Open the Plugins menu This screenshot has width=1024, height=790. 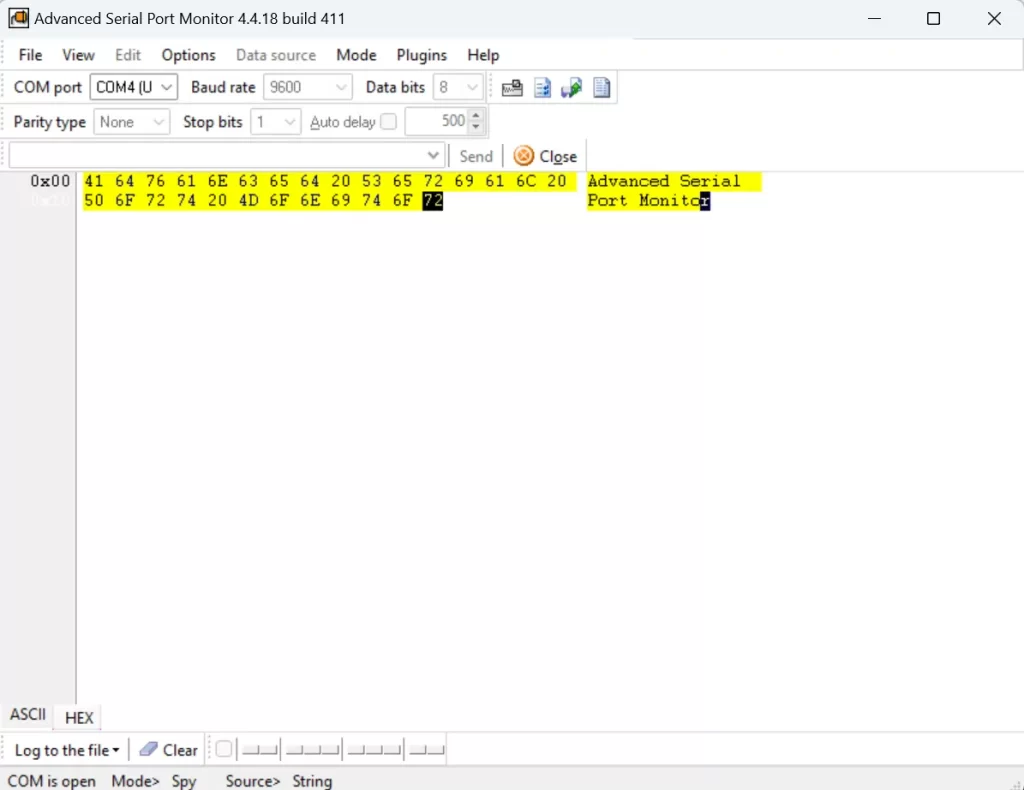point(421,55)
